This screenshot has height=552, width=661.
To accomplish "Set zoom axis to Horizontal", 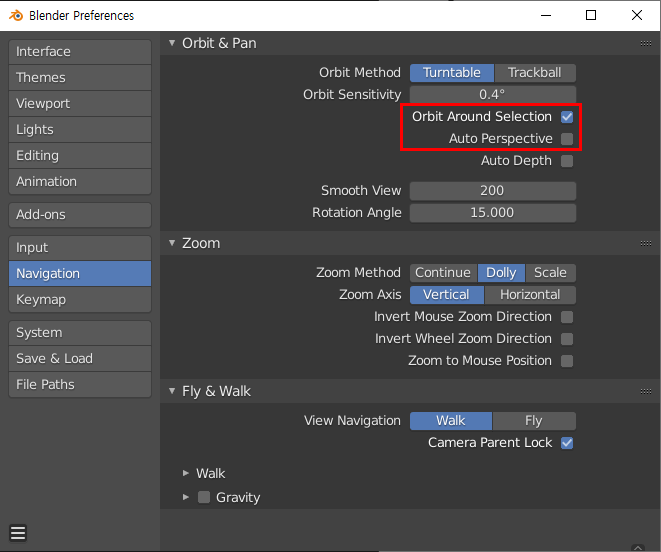I will [530, 295].
